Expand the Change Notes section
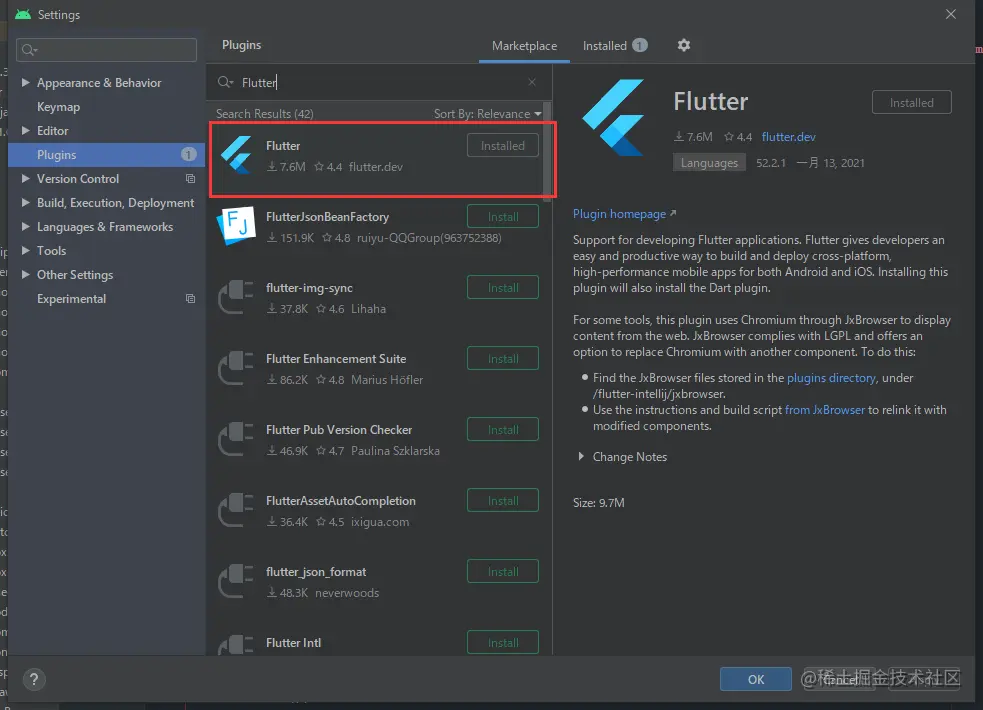983x710 pixels. coord(582,457)
